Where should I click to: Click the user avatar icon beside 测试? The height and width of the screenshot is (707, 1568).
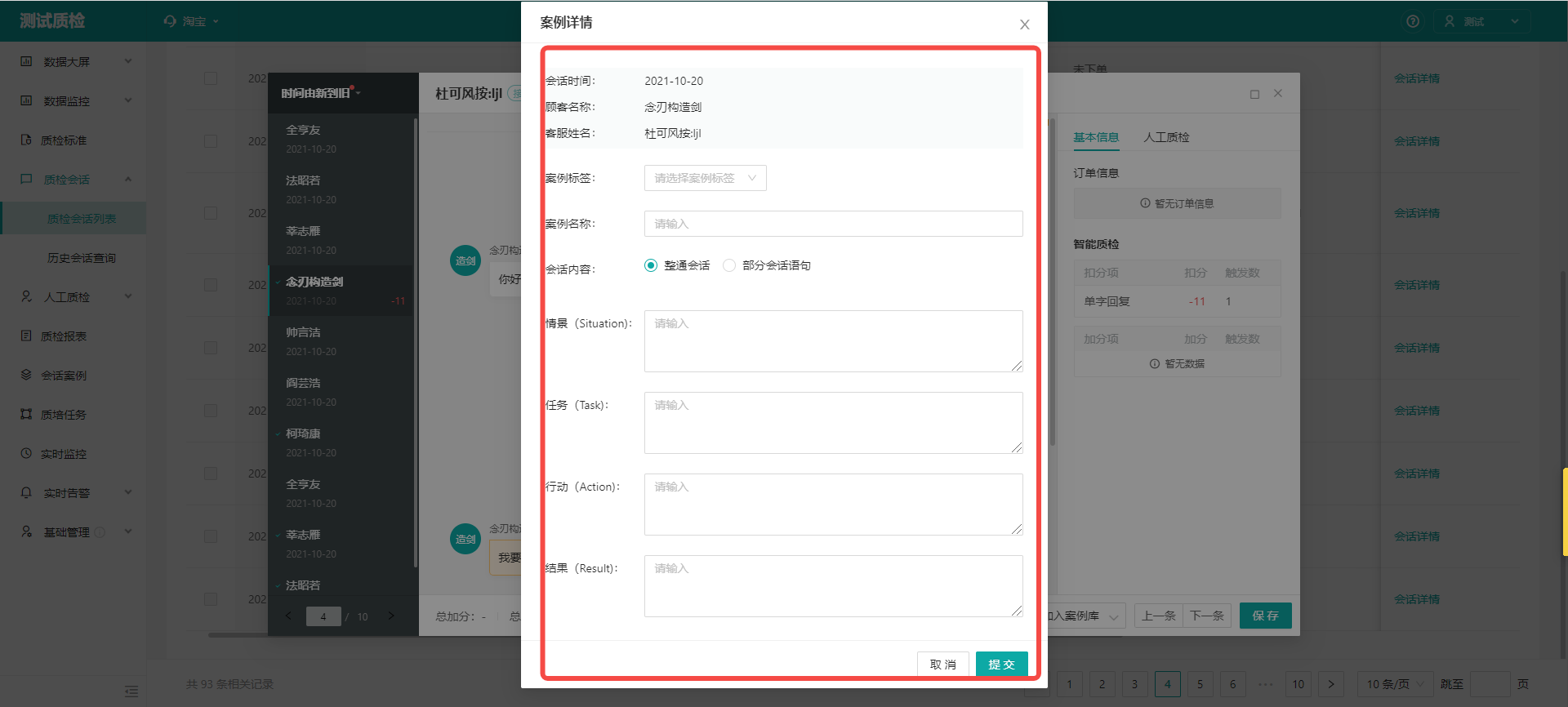(1450, 21)
